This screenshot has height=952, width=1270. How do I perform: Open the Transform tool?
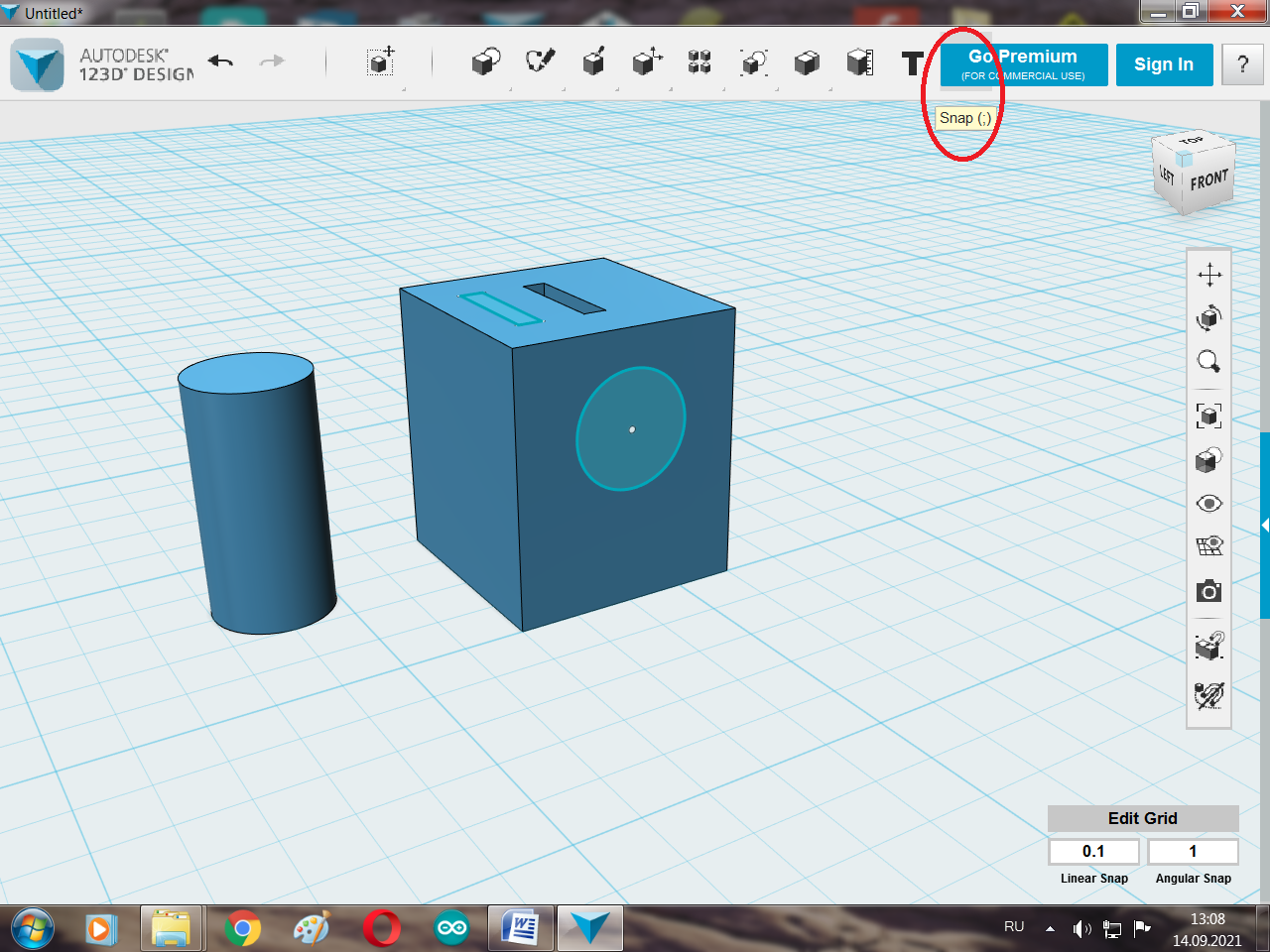click(381, 61)
